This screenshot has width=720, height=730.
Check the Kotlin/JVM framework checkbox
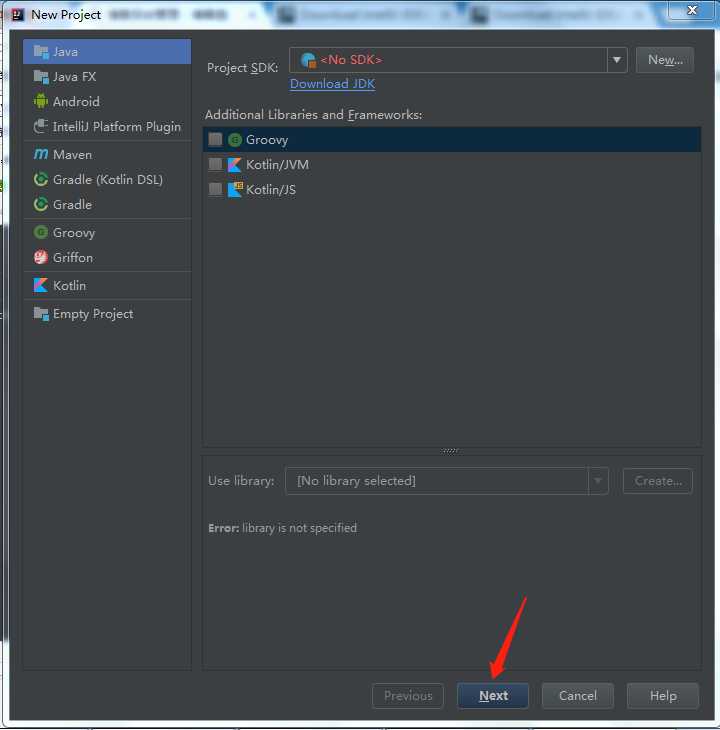(x=215, y=164)
